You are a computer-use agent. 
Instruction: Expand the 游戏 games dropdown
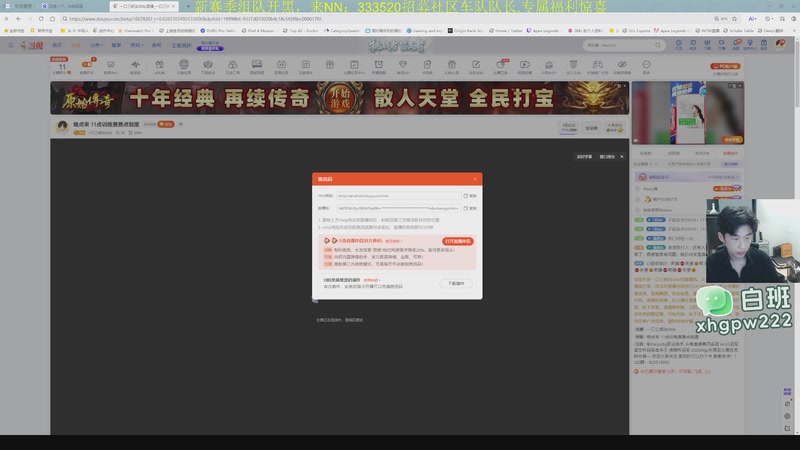point(136,45)
